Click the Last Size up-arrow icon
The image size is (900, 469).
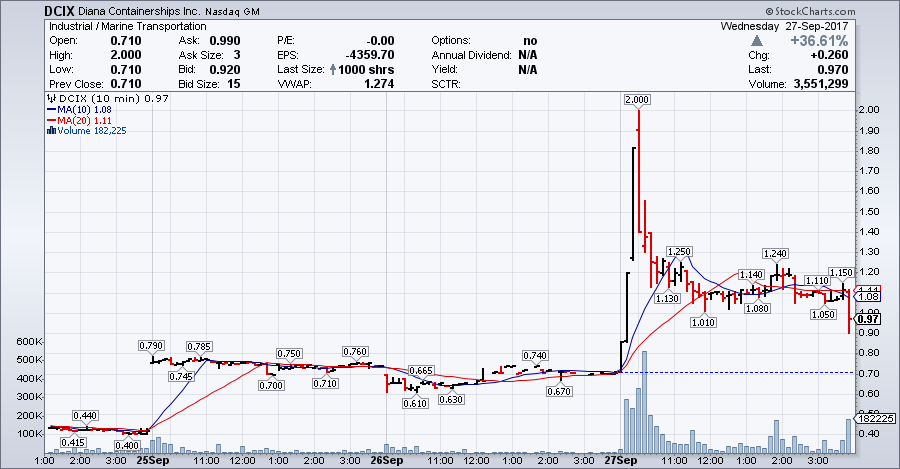click(x=333, y=69)
